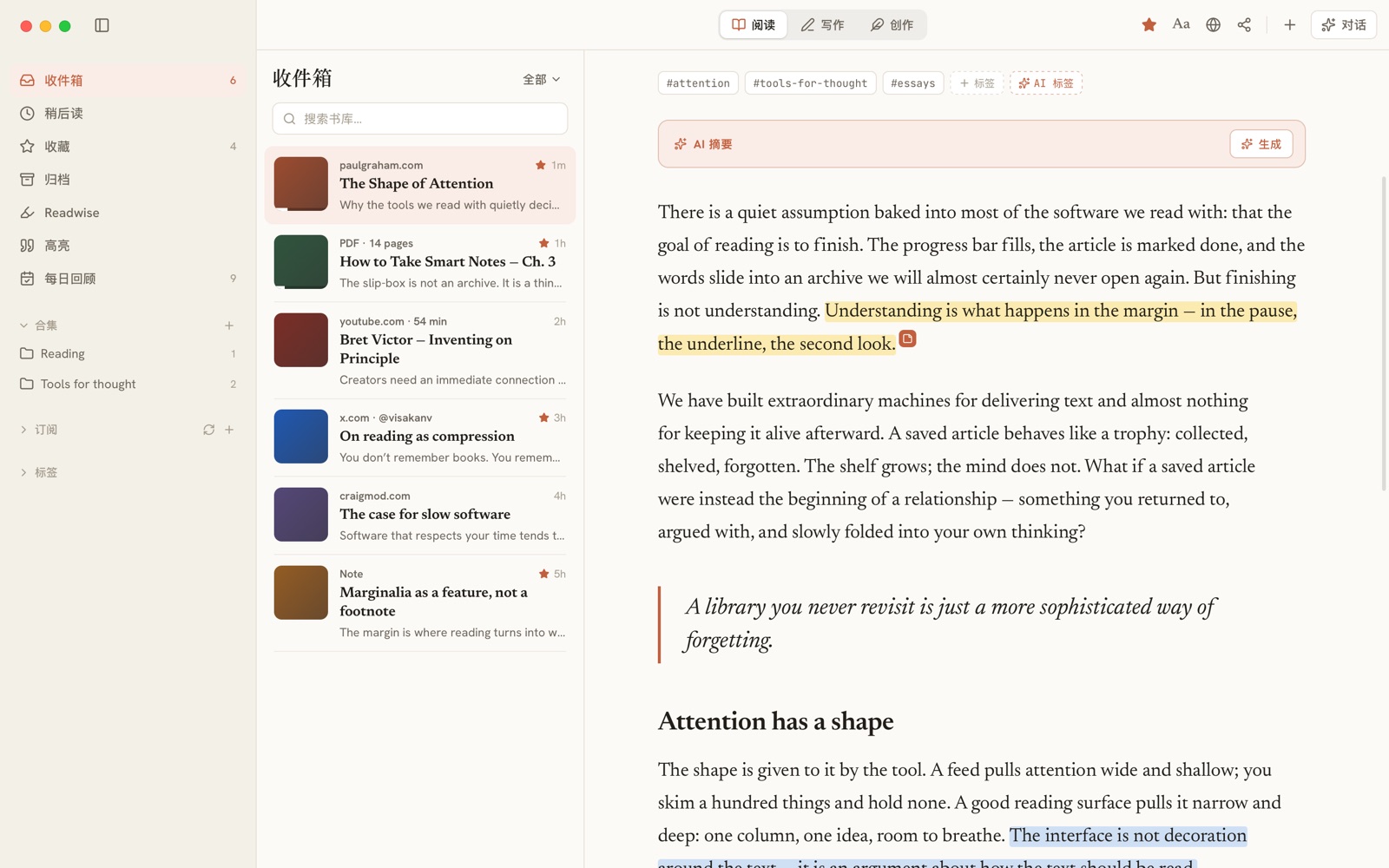Click the globe translate icon
Image resolution: width=1389 pixels, height=868 pixels.
click(1213, 25)
